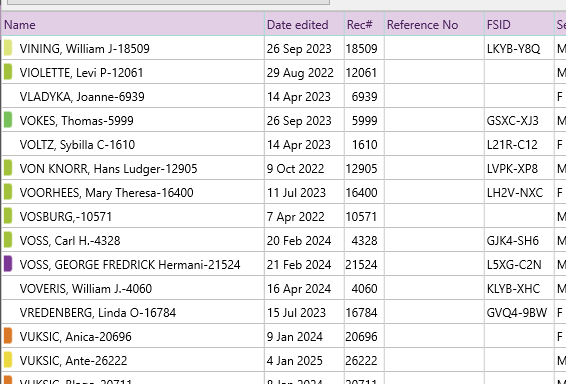The height and width of the screenshot is (384, 566).
Task: Select VUKSIC, Ante-26222
Action: click(73, 361)
